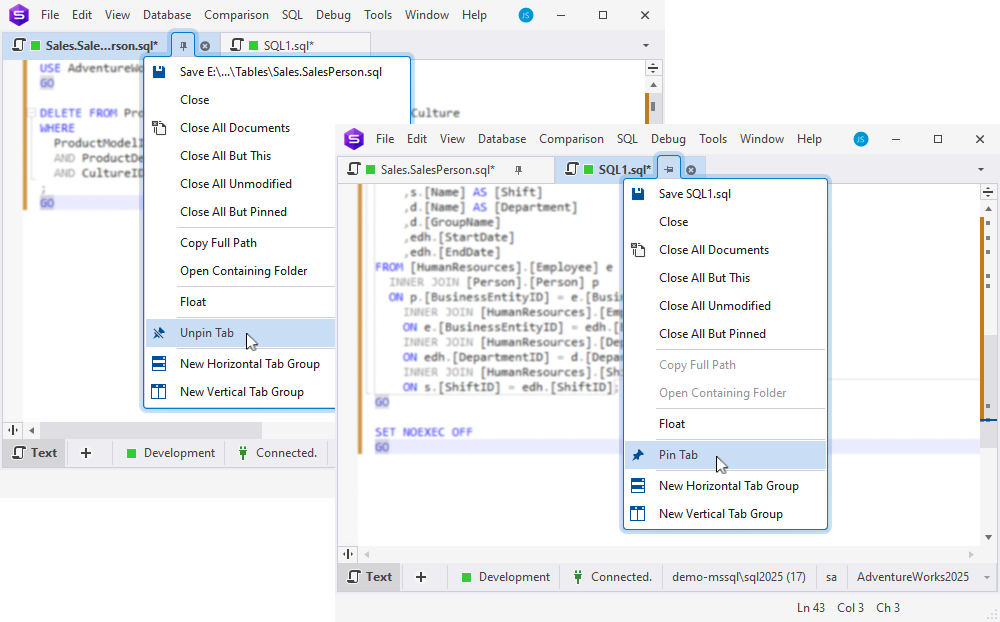1000x622 pixels.
Task: Click the Ln 43 status indicator
Action: tap(811, 608)
